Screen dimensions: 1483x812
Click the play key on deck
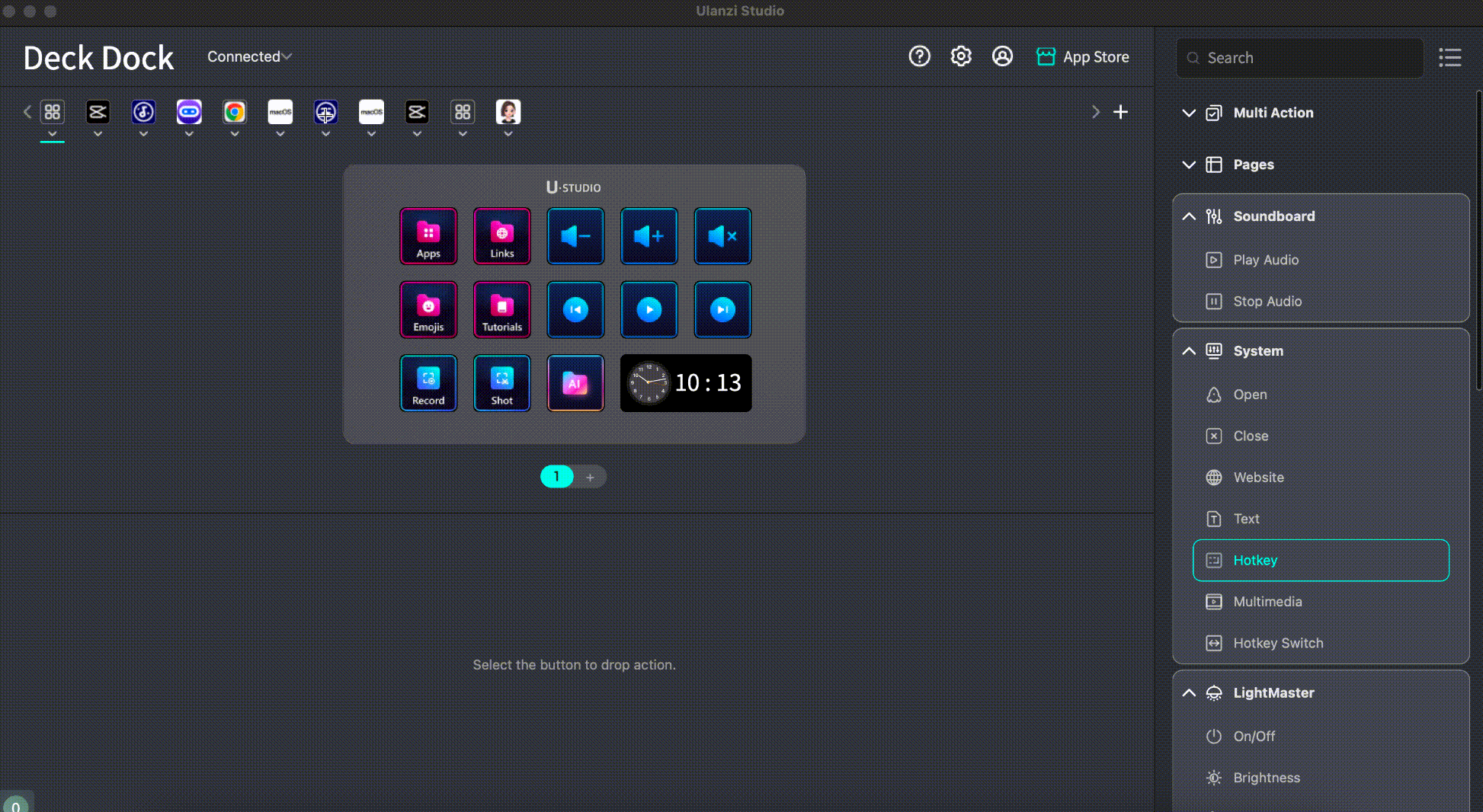pyautogui.click(x=649, y=310)
